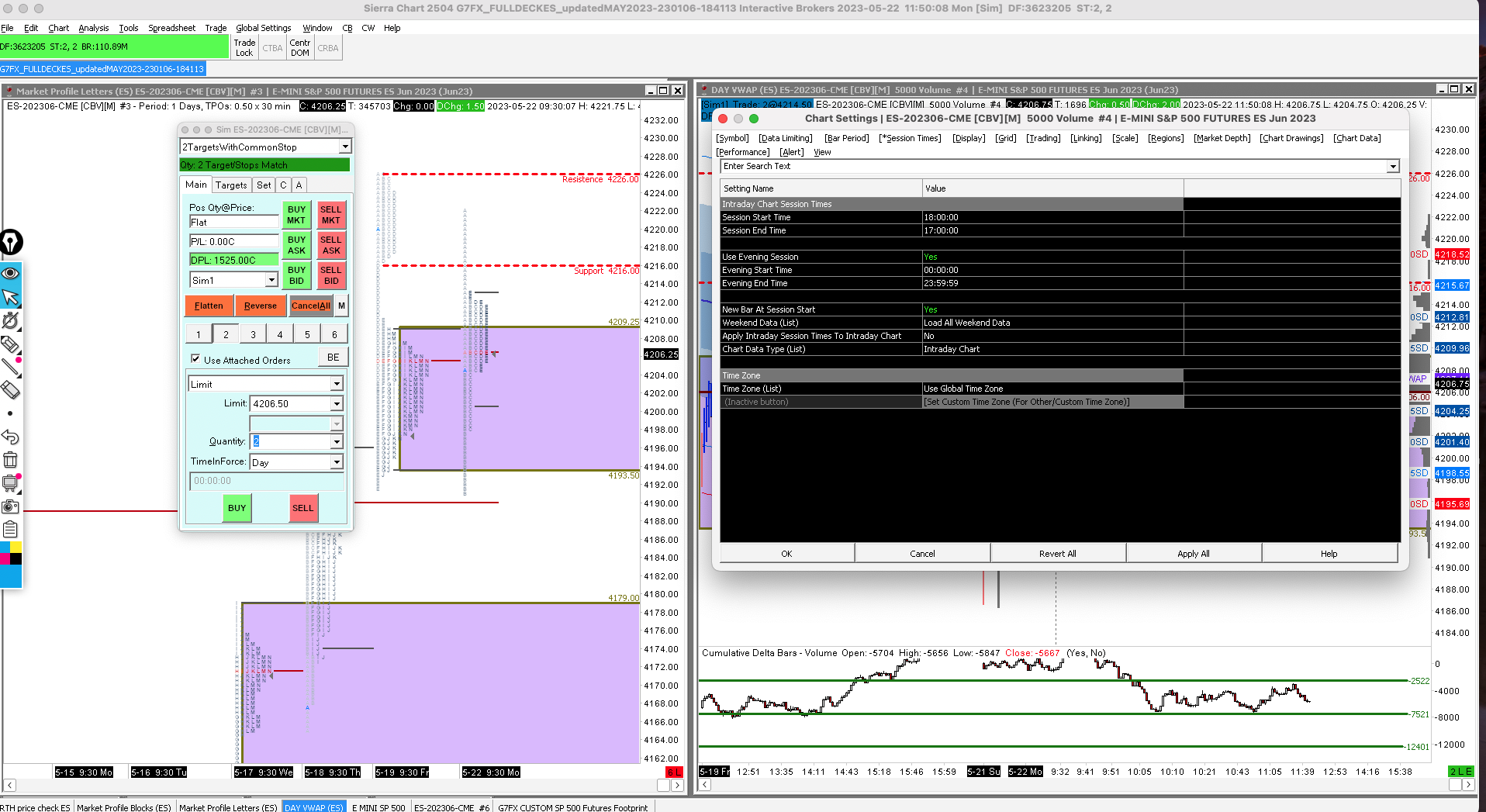1486x812 pixels.
Task: Toggle the CRBA toolbar button
Action: 328,48
